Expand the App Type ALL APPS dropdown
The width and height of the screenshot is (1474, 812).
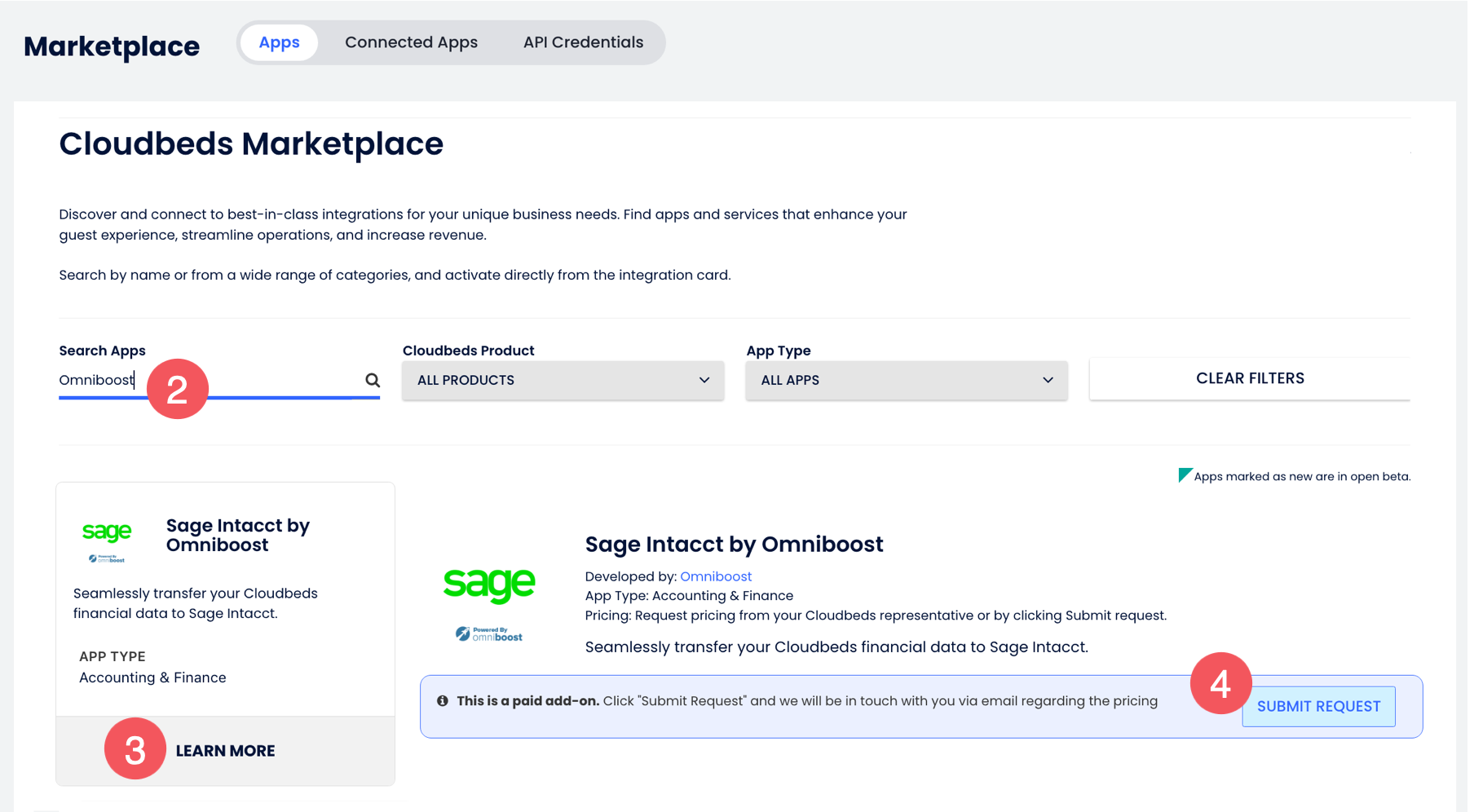click(x=907, y=380)
